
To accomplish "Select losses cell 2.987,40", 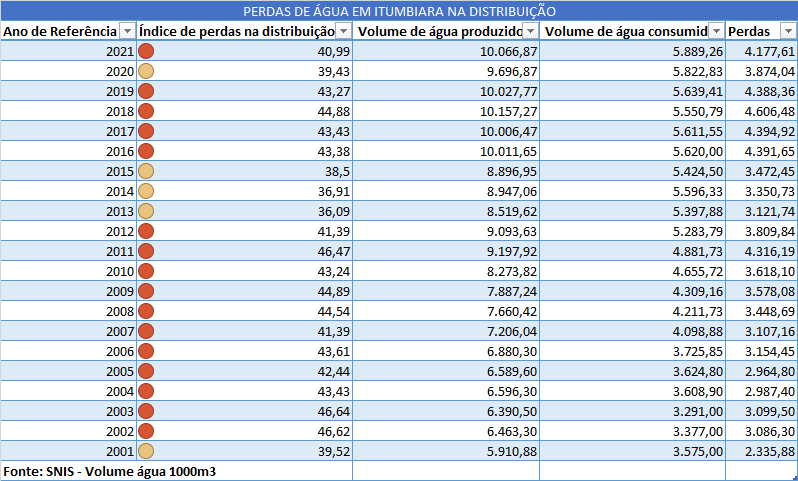I will pos(761,391).
